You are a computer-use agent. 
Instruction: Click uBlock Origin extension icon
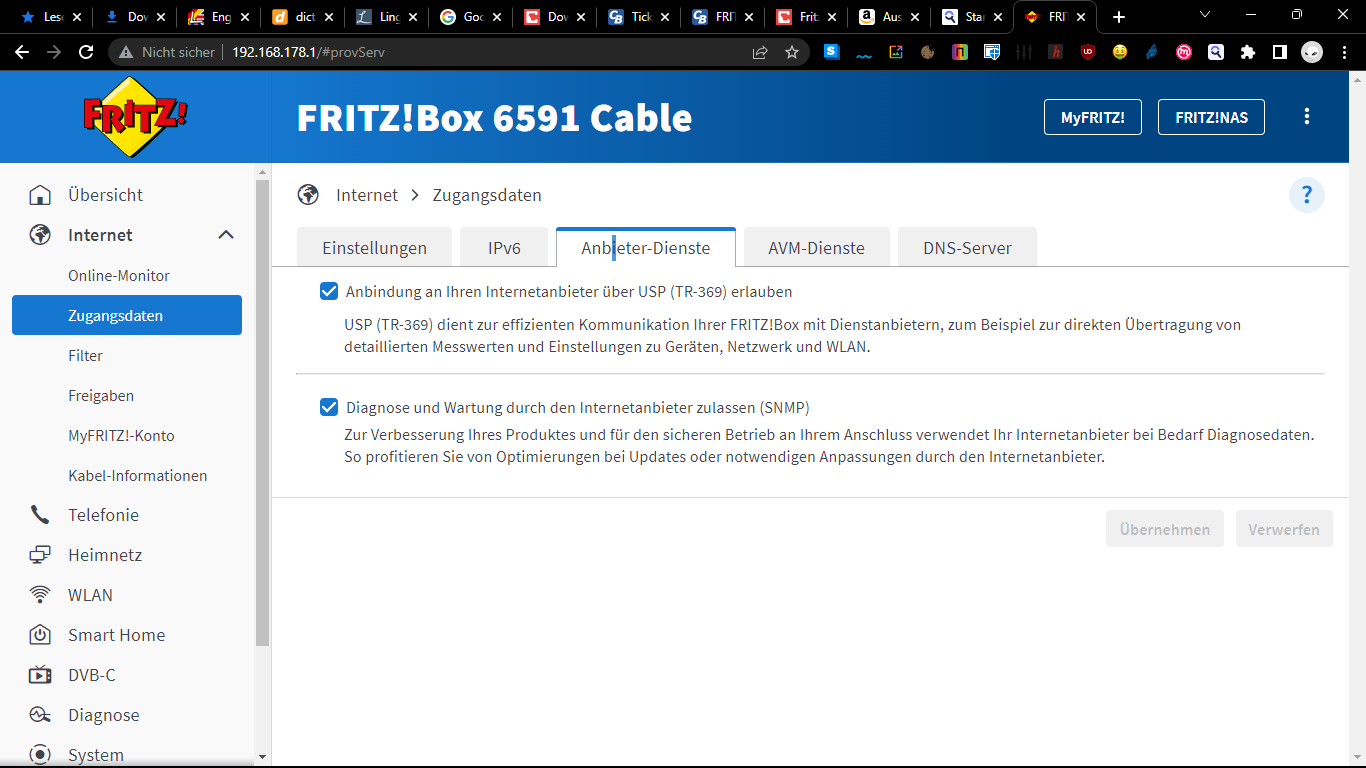point(1088,52)
